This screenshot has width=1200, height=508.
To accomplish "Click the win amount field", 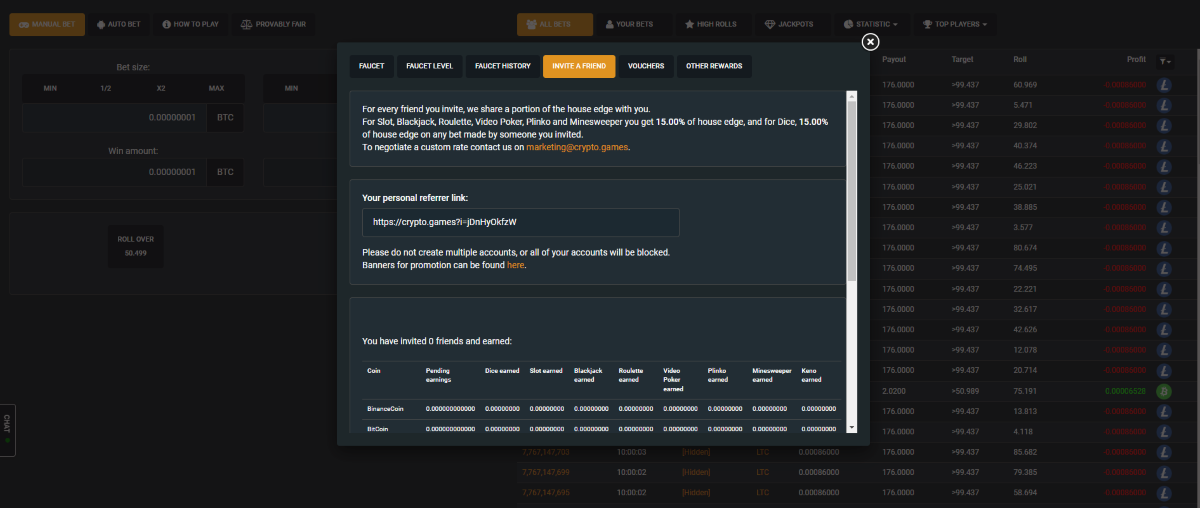I will pos(116,172).
